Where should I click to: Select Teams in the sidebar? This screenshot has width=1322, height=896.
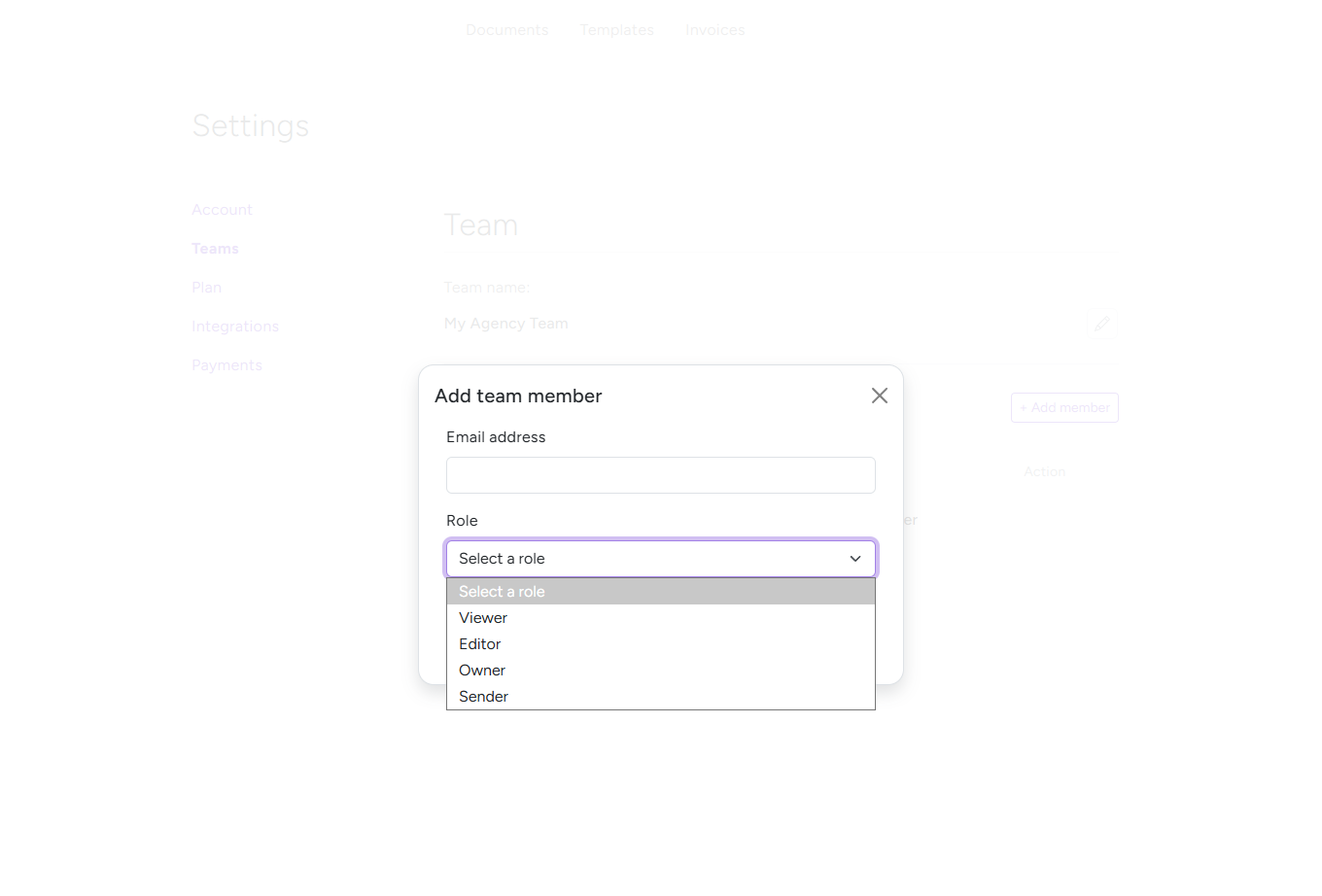point(215,248)
